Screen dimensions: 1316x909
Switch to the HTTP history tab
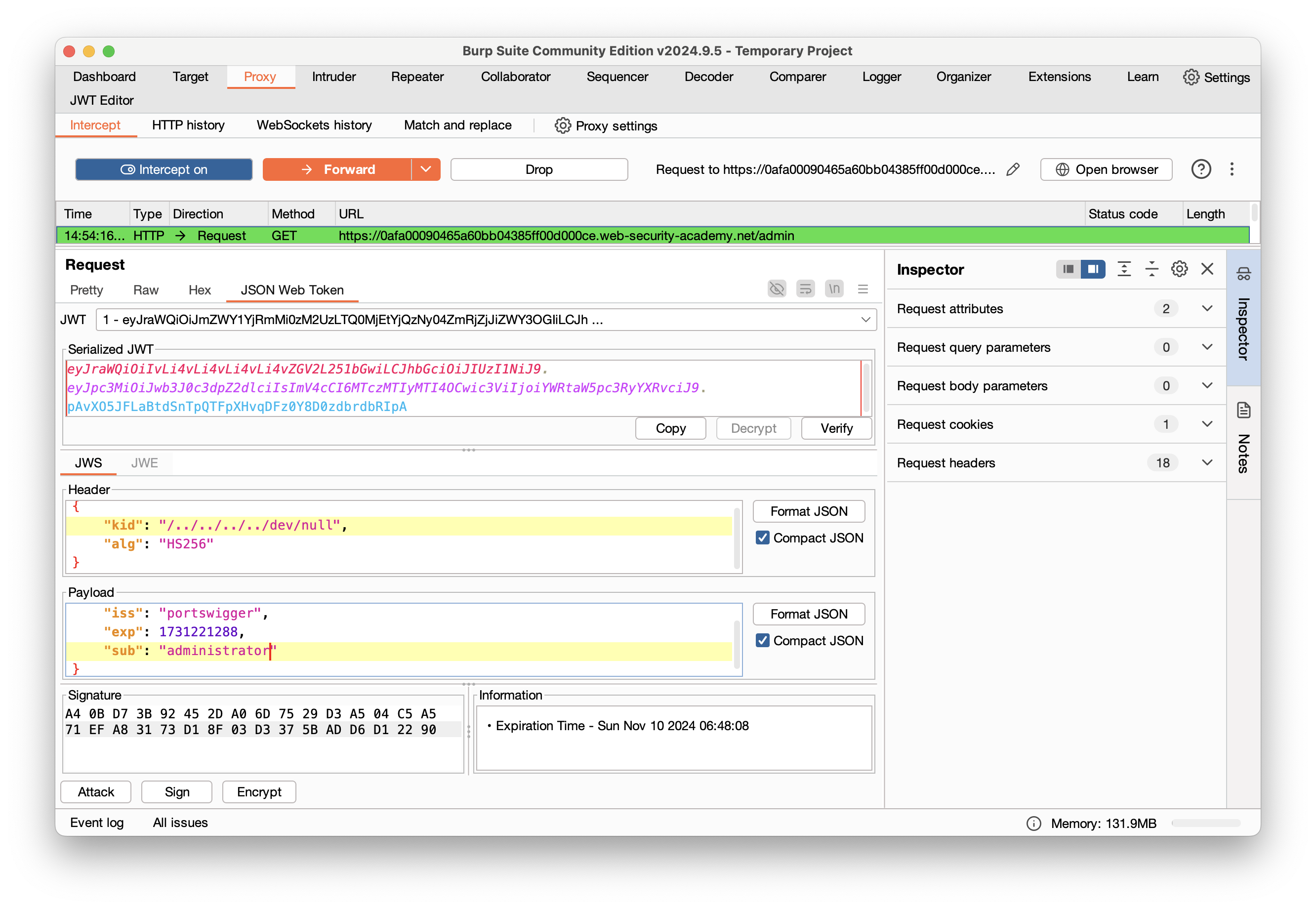[188, 125]
